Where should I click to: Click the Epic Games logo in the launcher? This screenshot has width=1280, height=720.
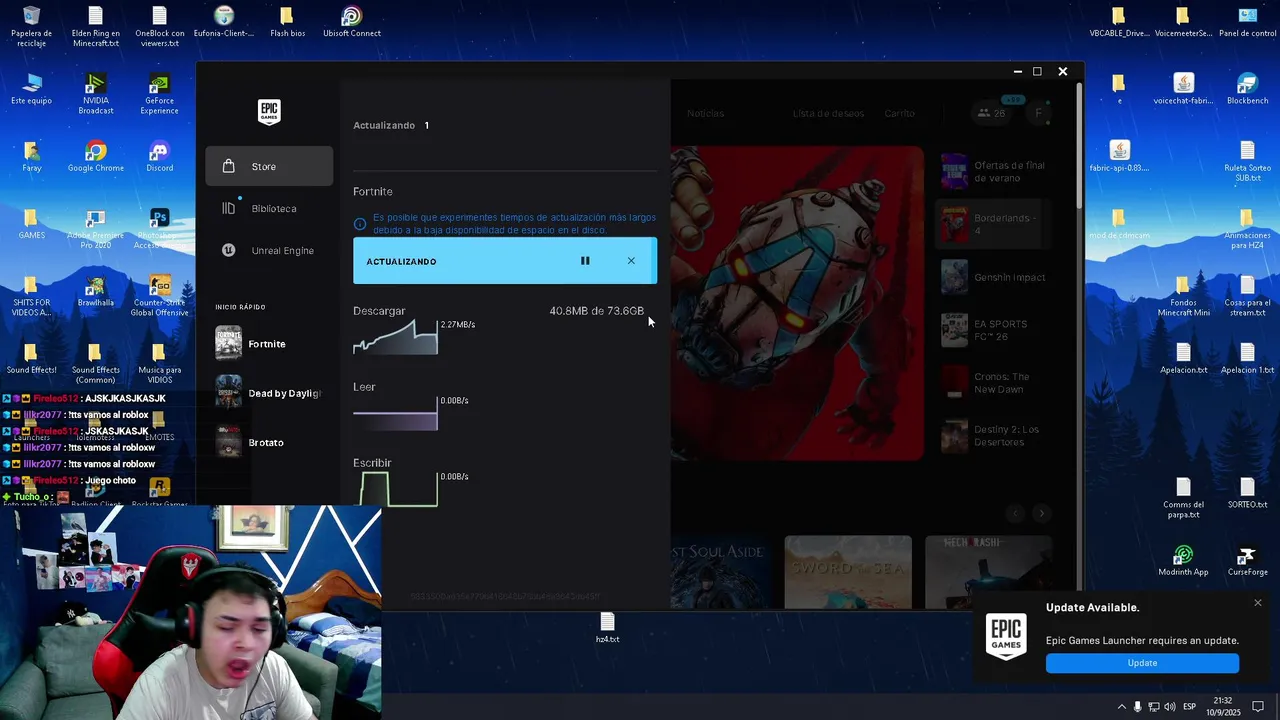point(269,112)
